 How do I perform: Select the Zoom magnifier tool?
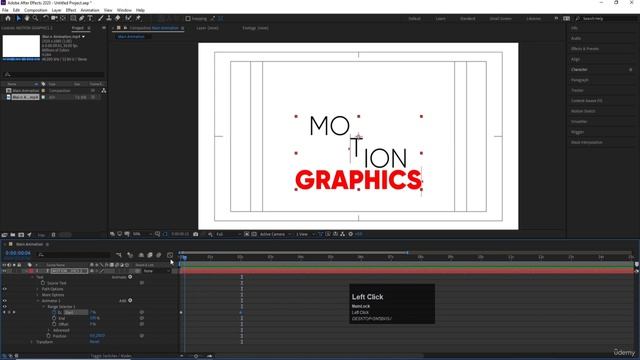tap(36, 18)
